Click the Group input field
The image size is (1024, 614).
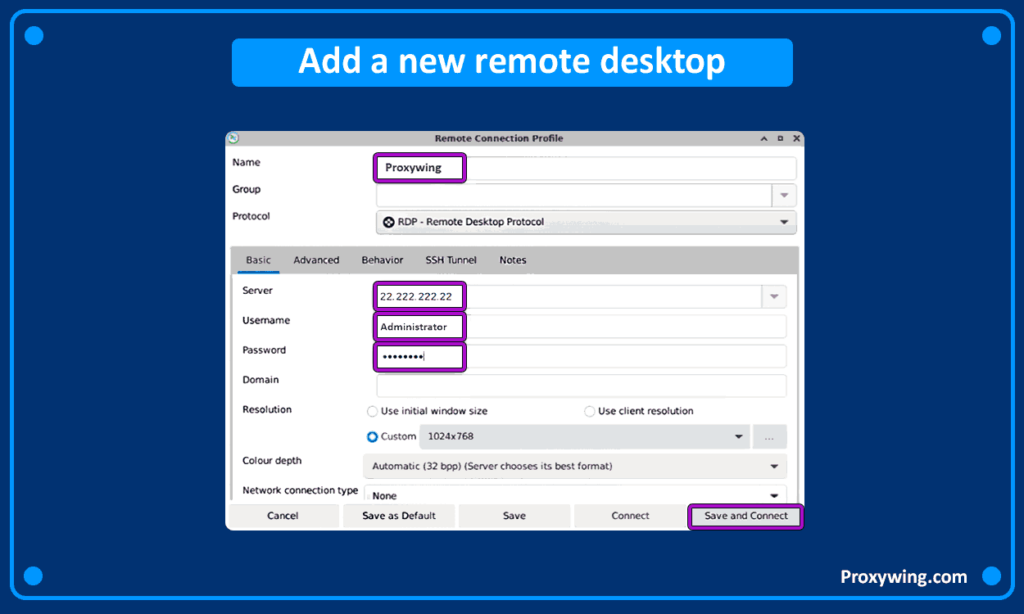point(574,195)
